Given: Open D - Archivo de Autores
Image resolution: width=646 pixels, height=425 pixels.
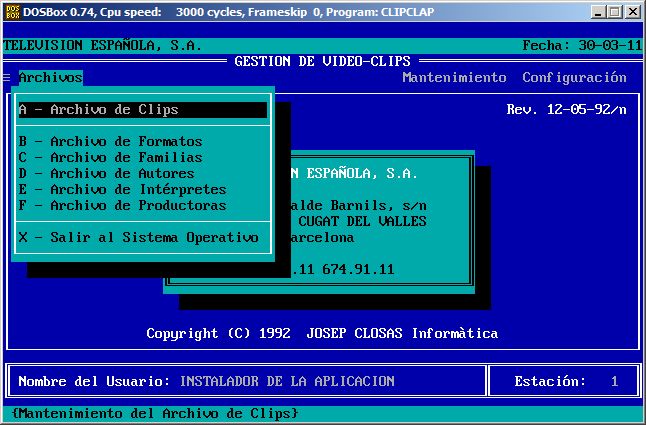Looking at the screenshot, I should [106, 174].
